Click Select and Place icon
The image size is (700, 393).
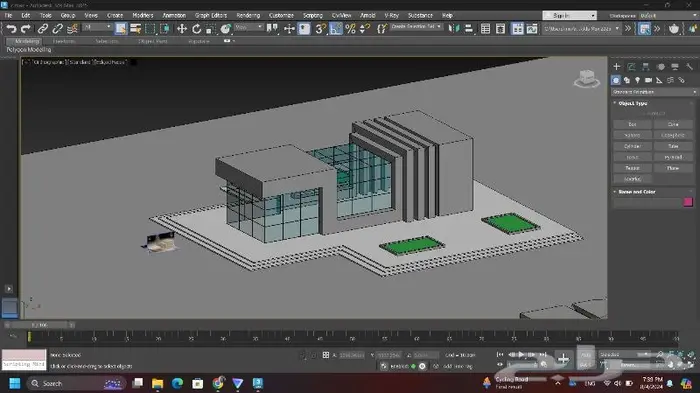click(225, 29)
